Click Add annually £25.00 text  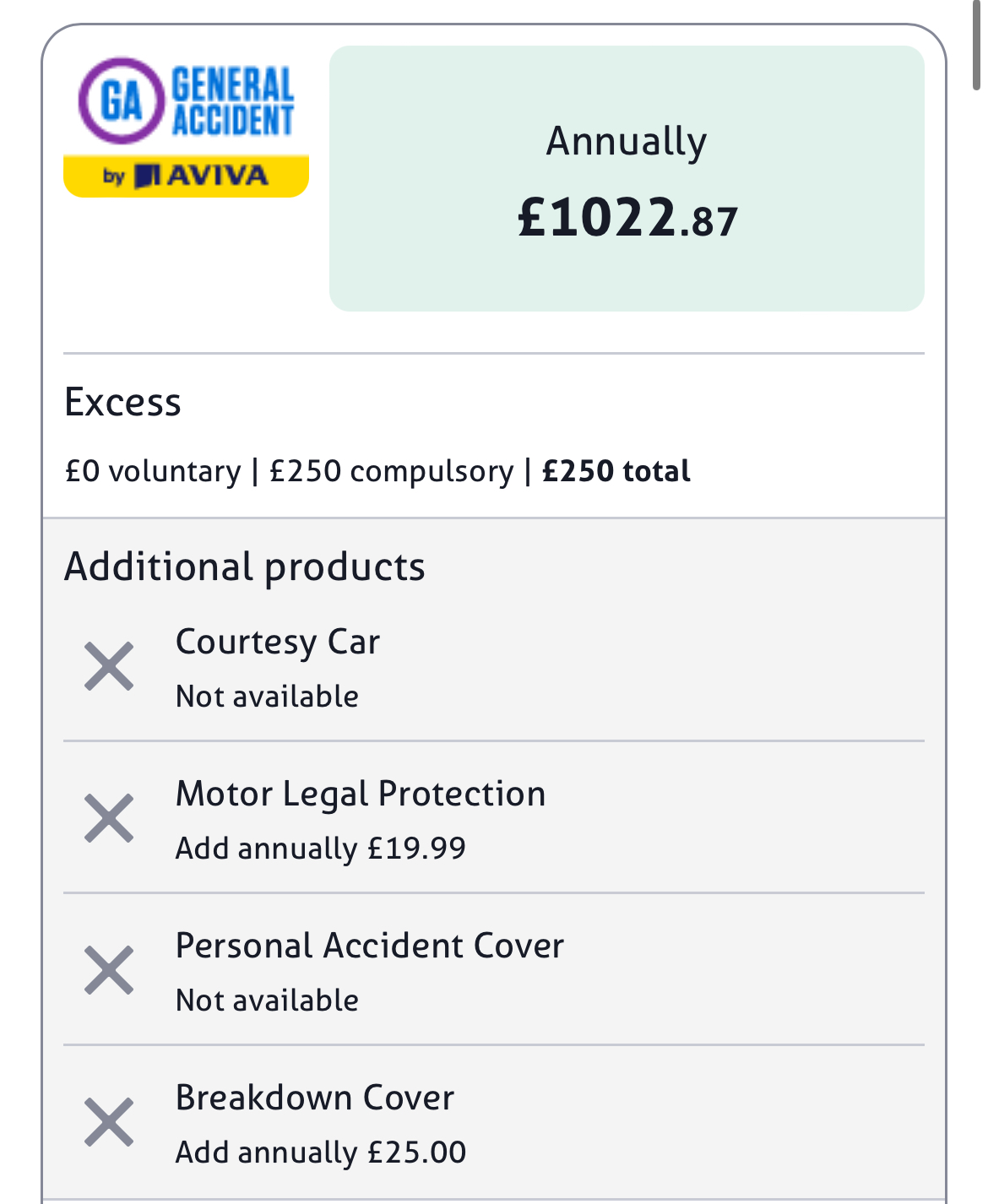pos(320,1152)
